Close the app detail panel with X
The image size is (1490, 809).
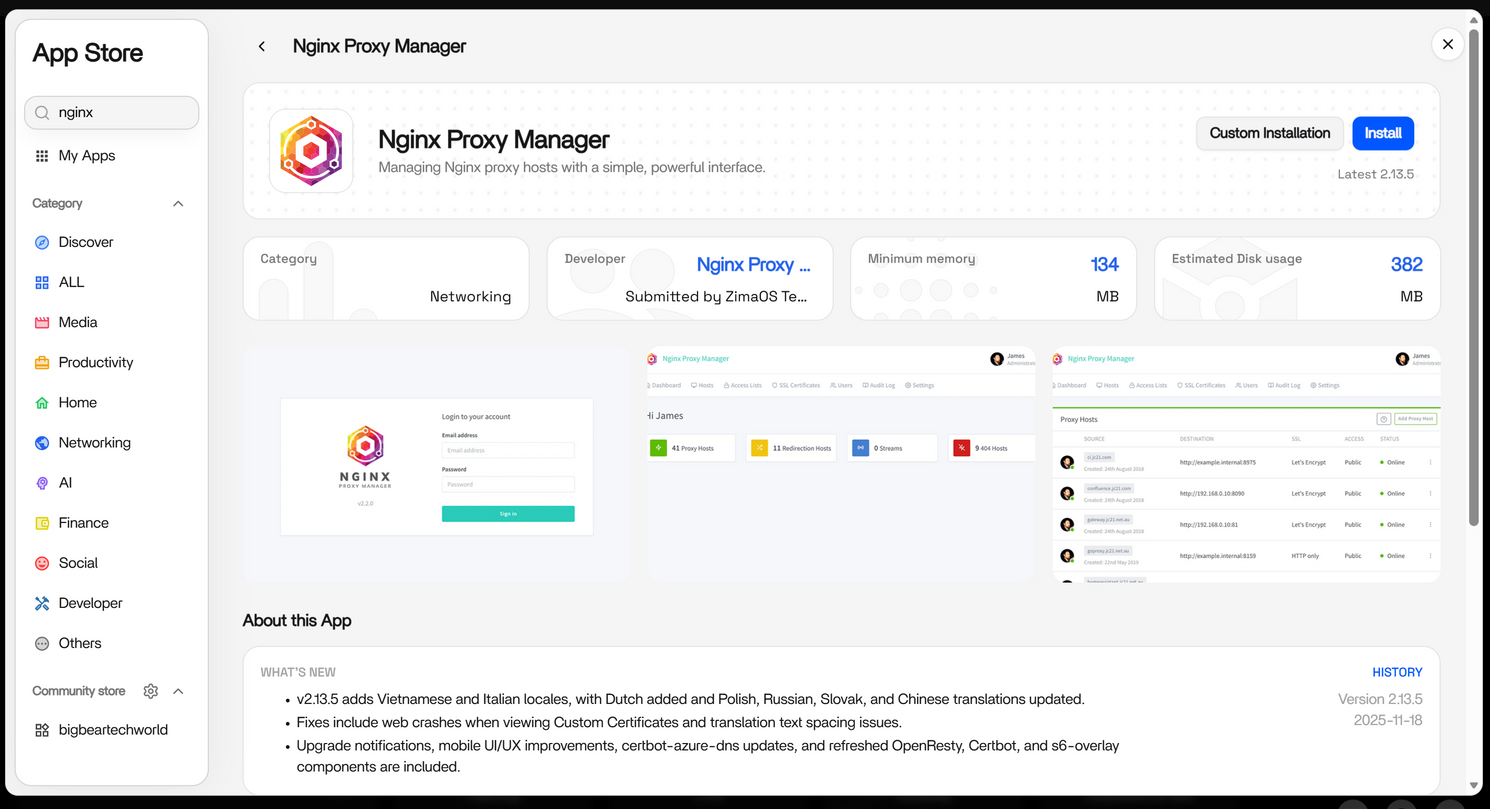click(x=1448, y=44)
